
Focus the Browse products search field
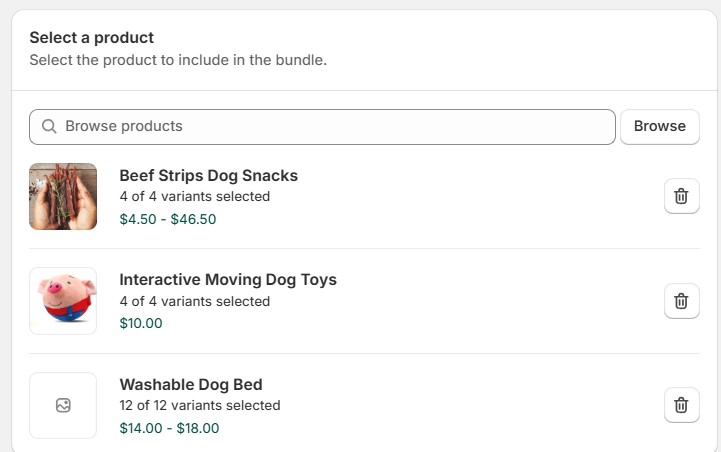point(330,127)
